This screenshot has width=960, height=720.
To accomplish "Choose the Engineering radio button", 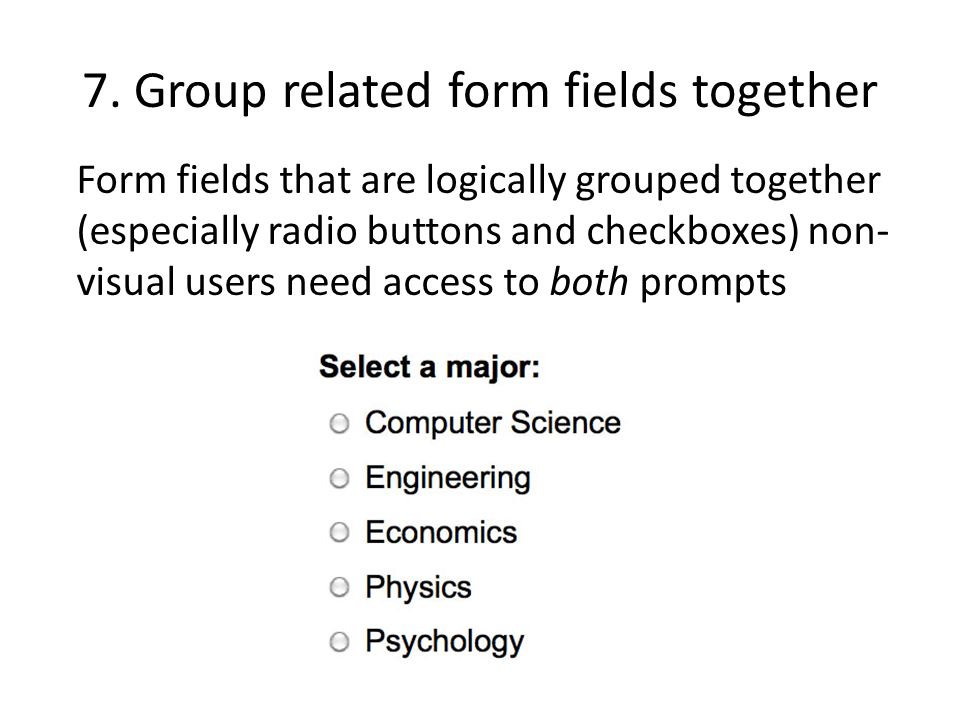I will 339,478.
